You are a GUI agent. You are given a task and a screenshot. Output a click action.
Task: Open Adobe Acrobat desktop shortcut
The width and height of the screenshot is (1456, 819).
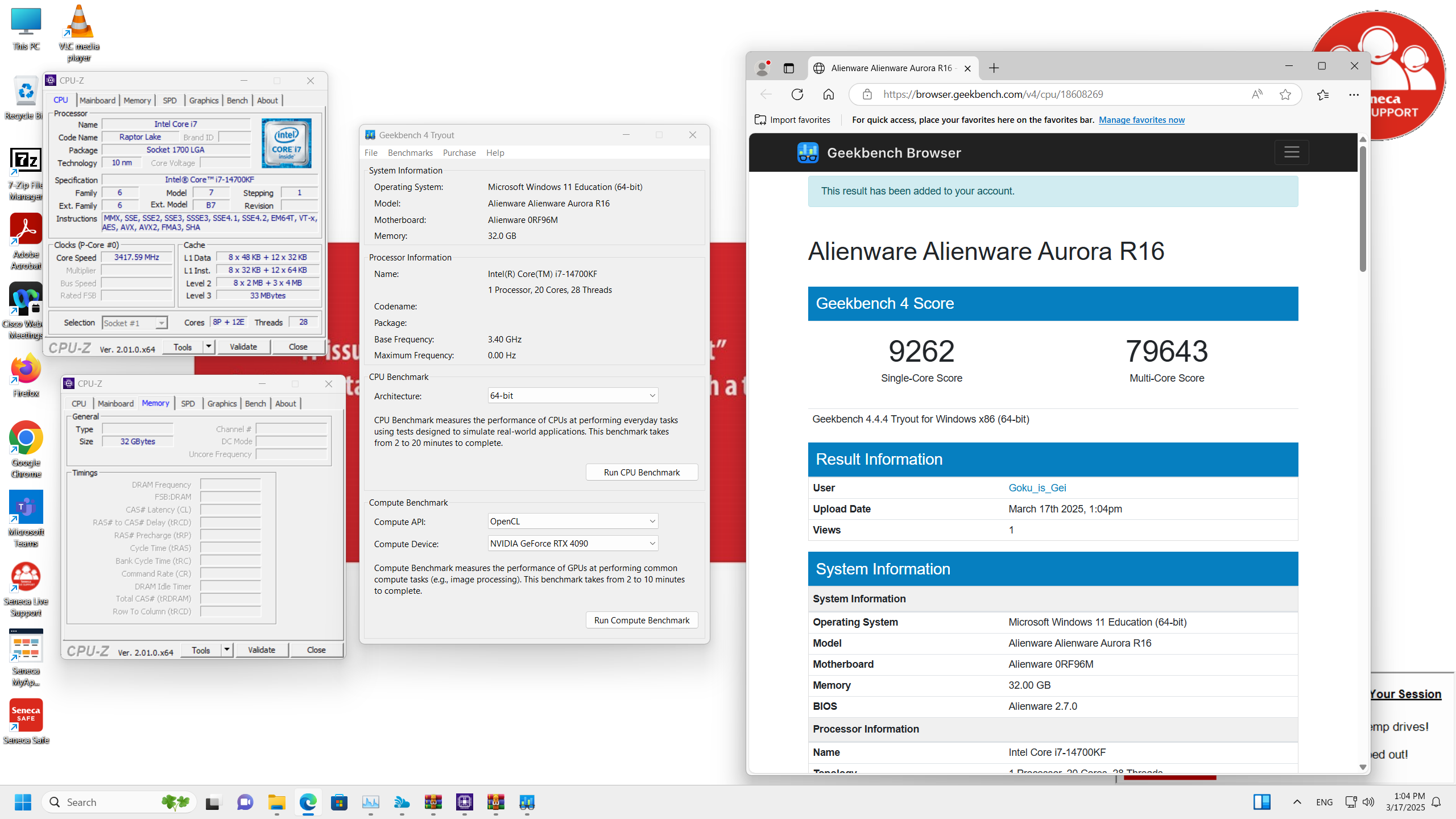tap(26, 242)
